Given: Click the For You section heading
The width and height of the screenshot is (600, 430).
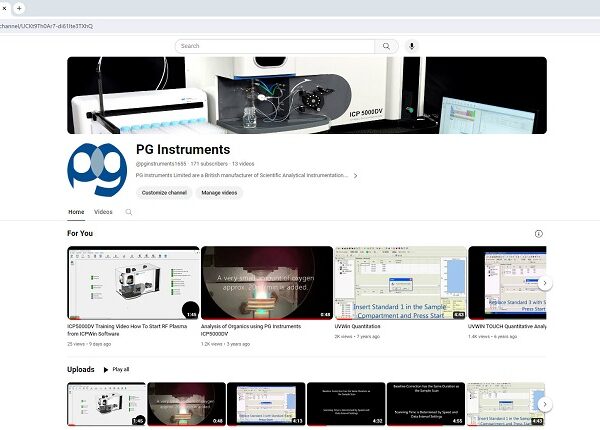Looking at the screenshot, I should (80, 233).
